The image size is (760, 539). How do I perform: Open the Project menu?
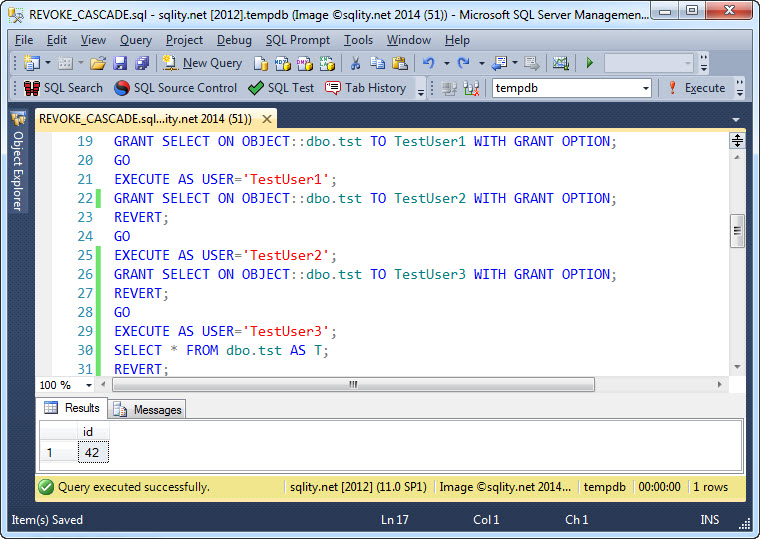184,40
